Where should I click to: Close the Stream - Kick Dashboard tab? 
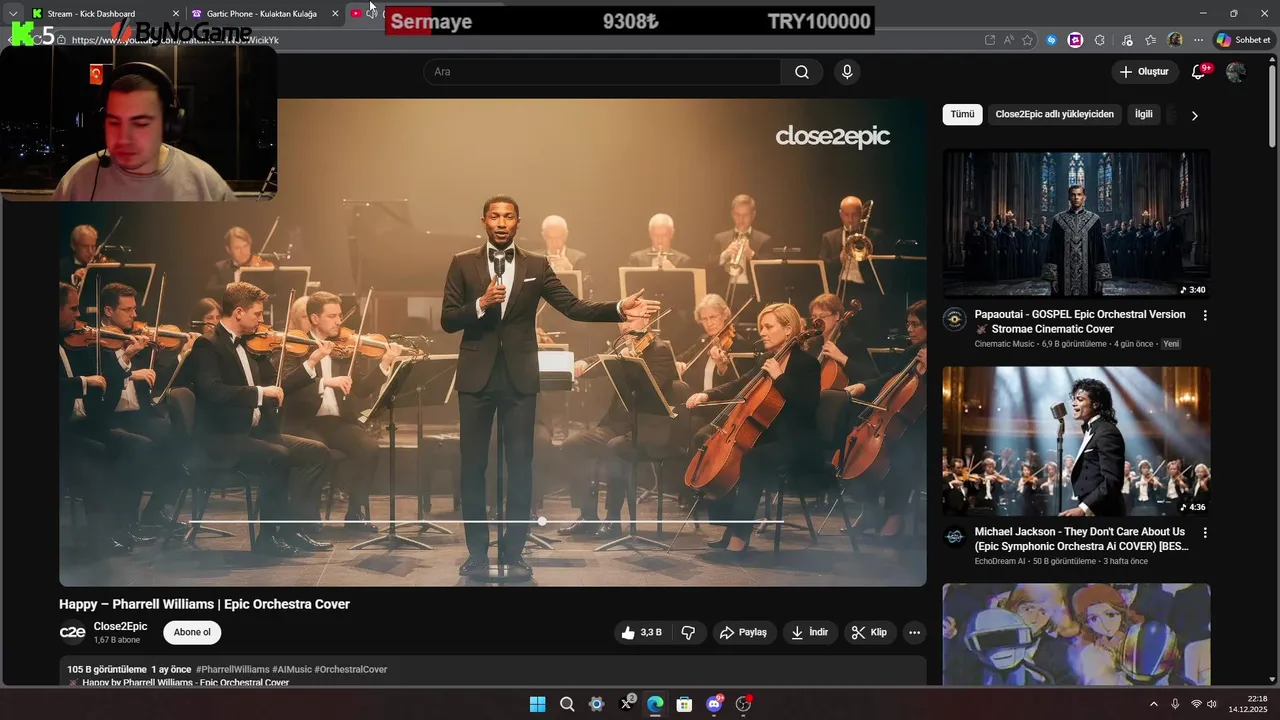[176, 14]
